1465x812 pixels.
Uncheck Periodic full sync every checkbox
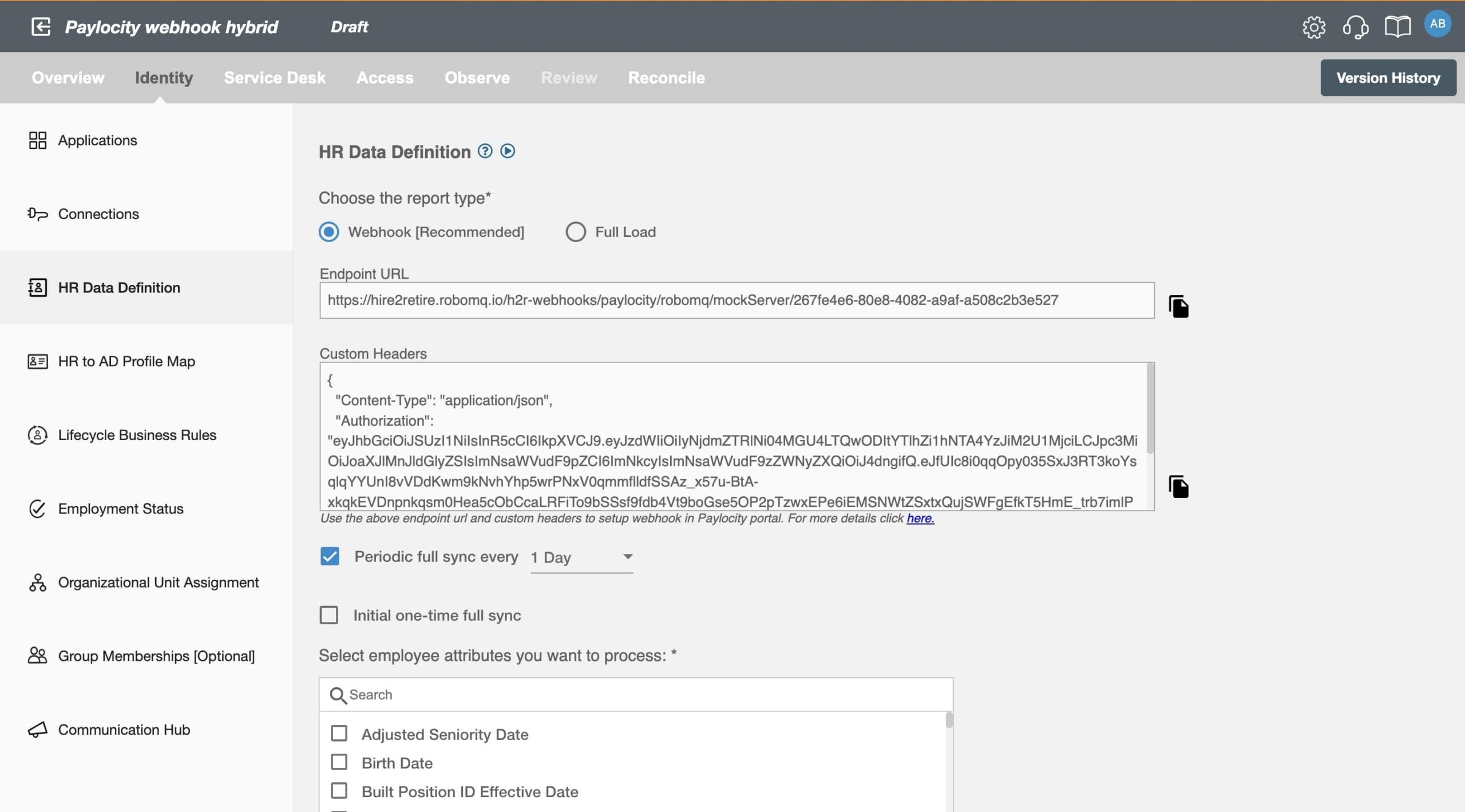click(330, 556)
